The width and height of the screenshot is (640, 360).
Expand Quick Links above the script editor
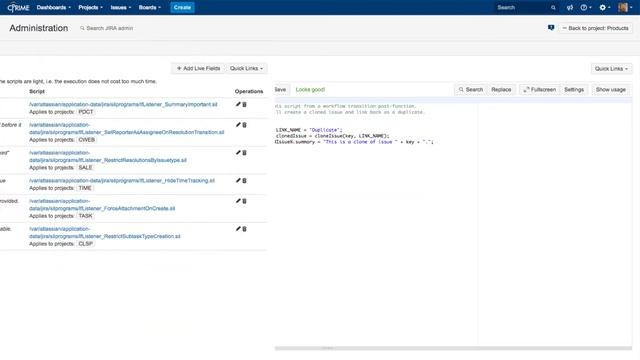[x=611, y=69]
